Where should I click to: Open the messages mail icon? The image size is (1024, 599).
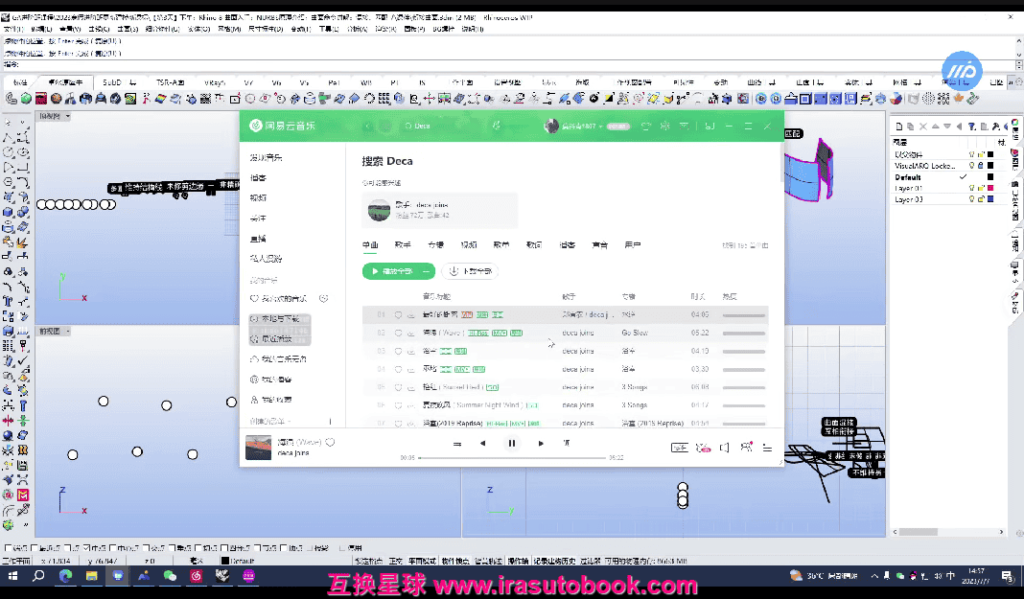click(x=684, y=125)
